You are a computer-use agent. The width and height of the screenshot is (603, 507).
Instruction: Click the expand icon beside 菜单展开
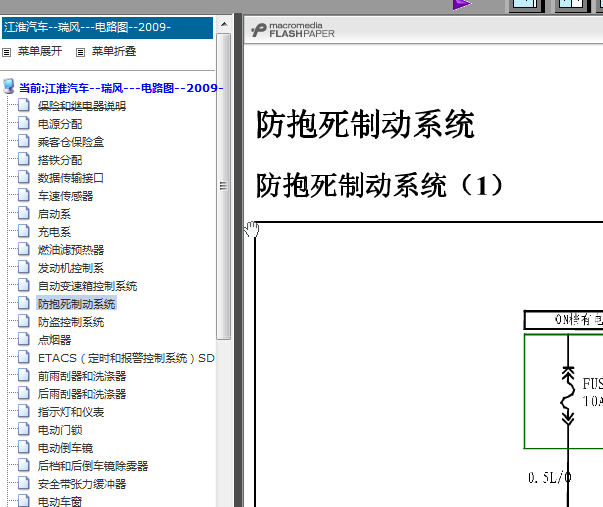[x=7, y=52]
